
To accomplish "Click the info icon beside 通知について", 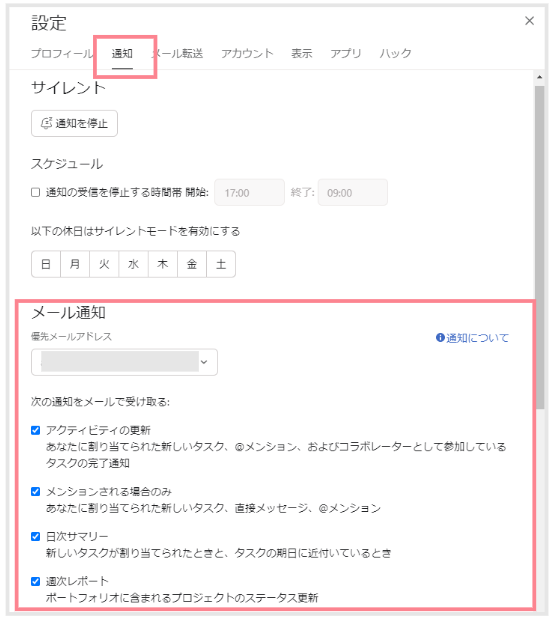I will point(440,338).
